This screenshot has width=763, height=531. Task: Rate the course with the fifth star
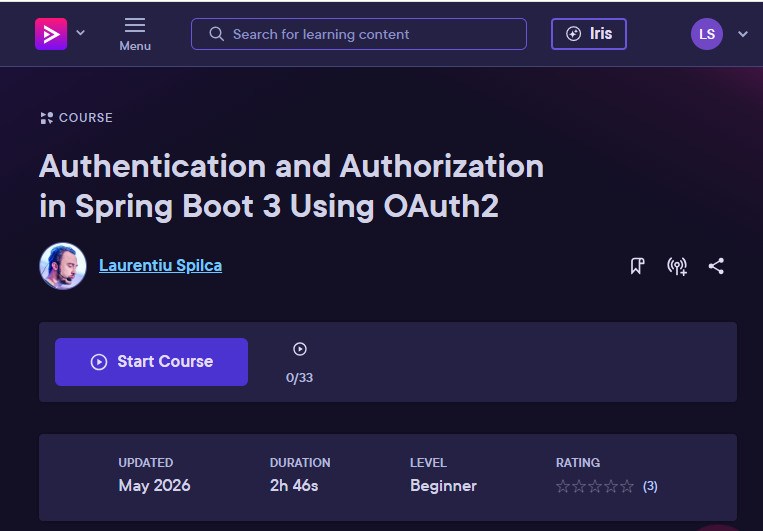click(x=627, y=486)
